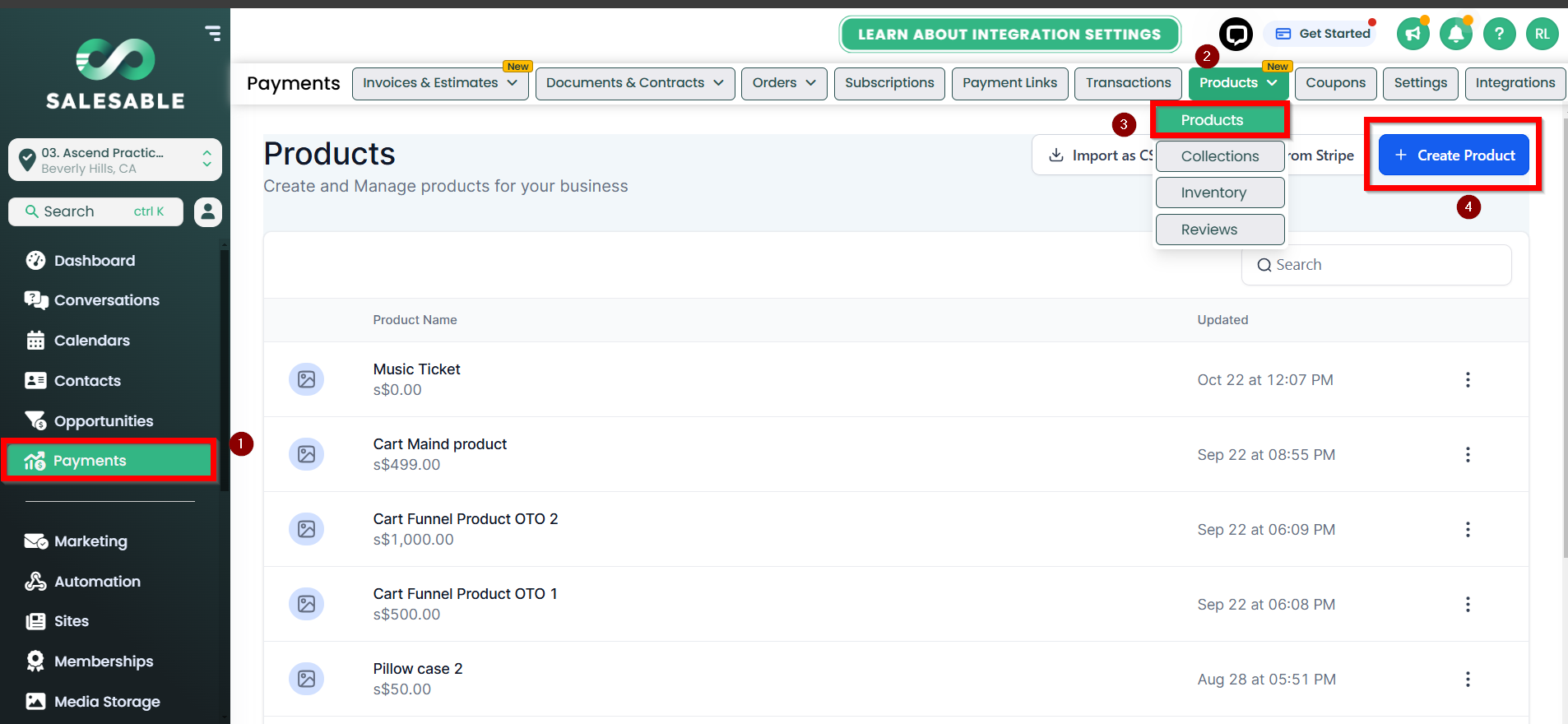
Task: Select Reviews in the dropdown menu
Action: 1220,230
